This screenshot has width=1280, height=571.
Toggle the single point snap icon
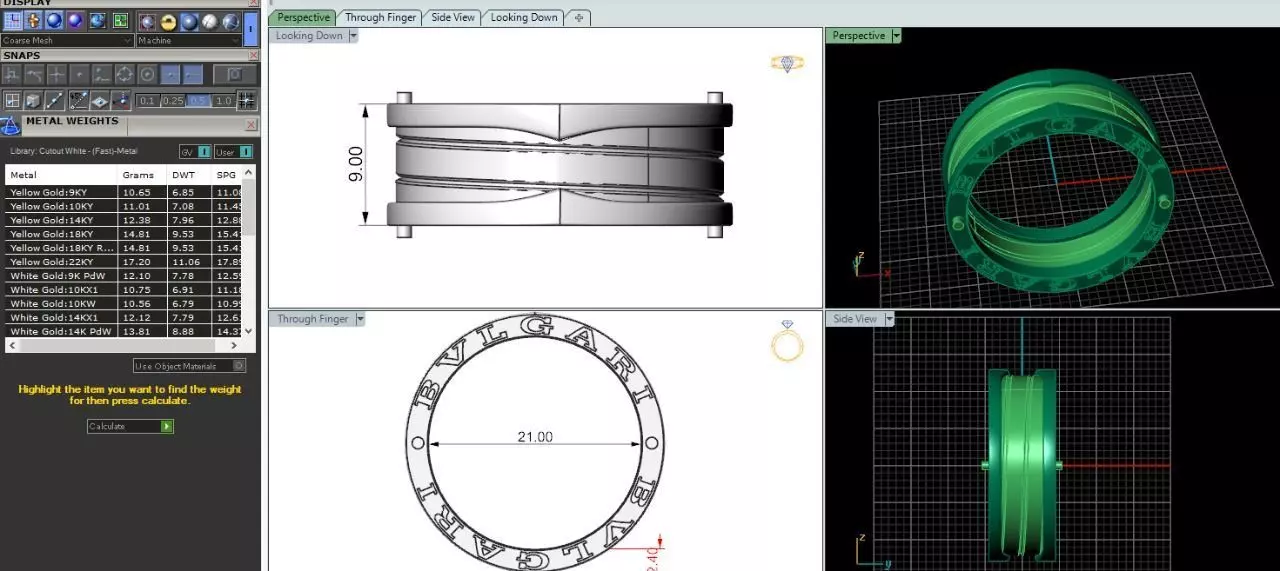point(79,74)
